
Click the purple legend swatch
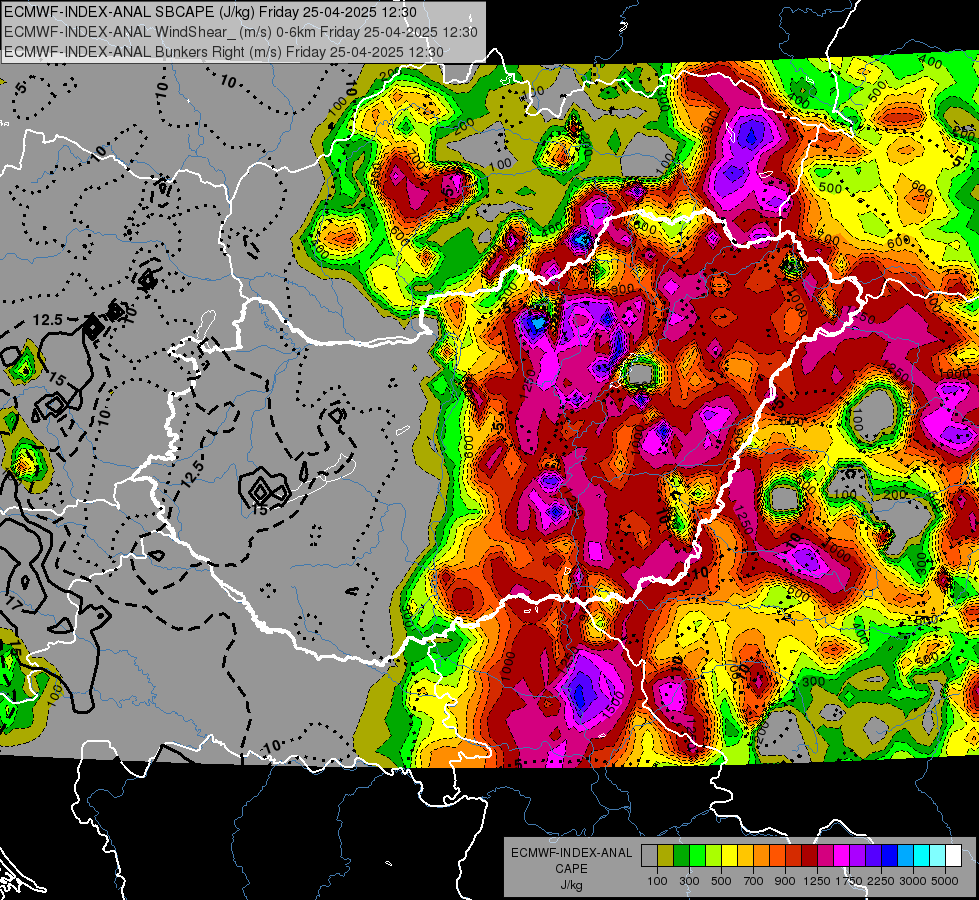(857, 855)
